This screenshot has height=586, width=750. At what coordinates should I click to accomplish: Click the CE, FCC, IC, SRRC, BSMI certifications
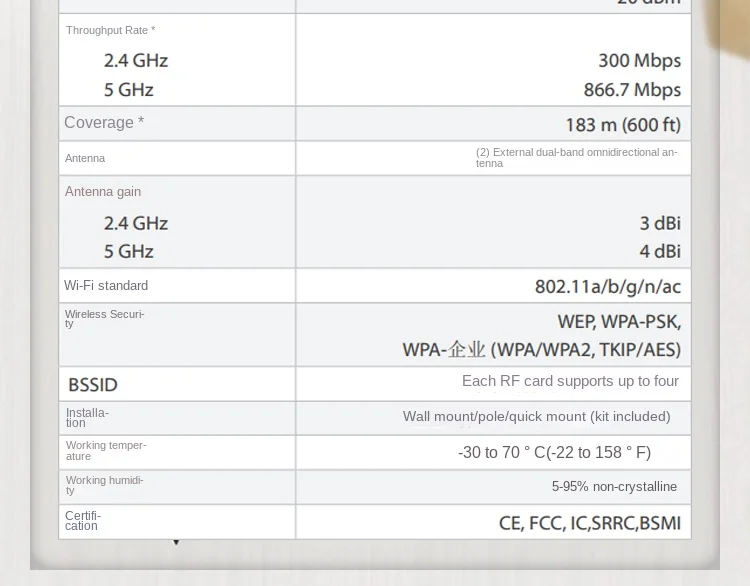[589, 523]
